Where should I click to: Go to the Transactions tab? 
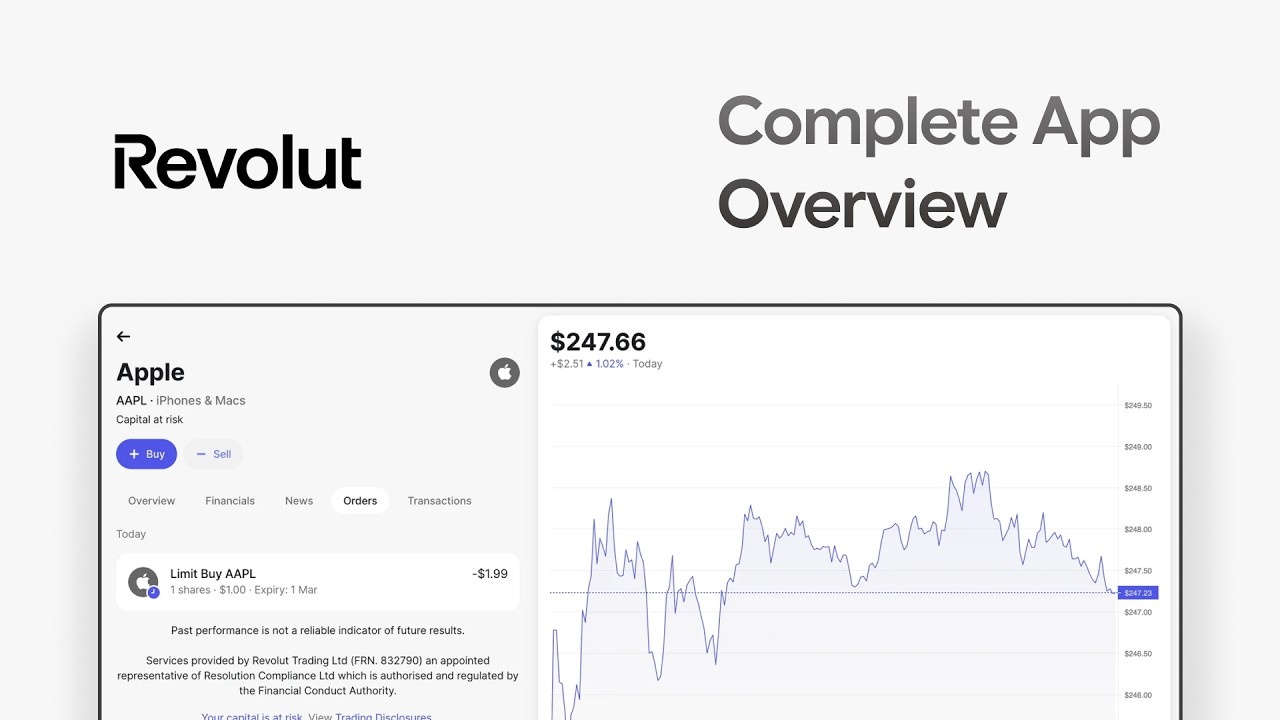click(439, 501)
